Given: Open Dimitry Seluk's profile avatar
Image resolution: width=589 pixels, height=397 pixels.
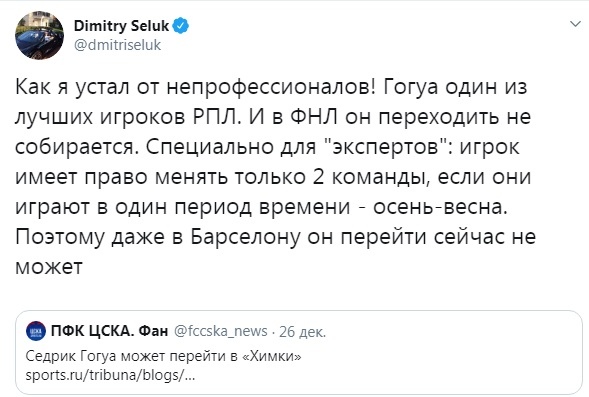Looking at the screenshot, I should (39, 35).
